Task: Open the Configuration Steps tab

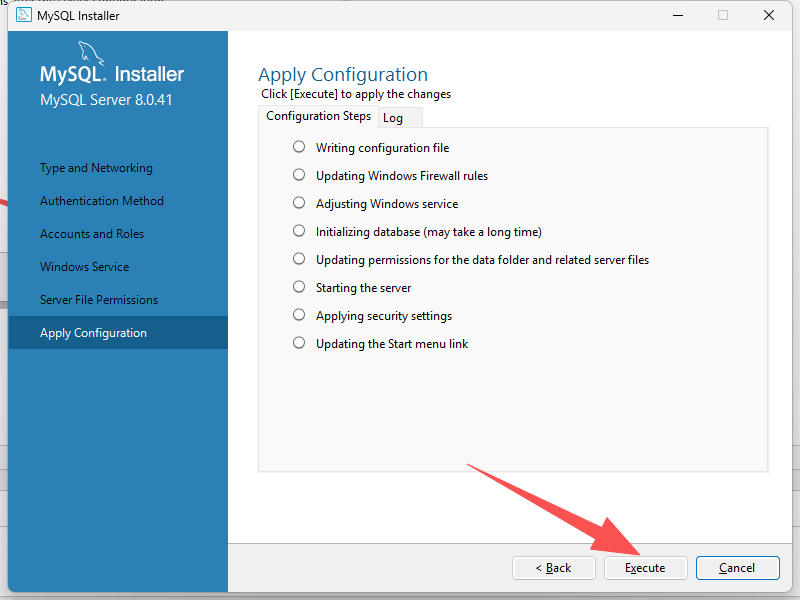Action: pos(318,117)
